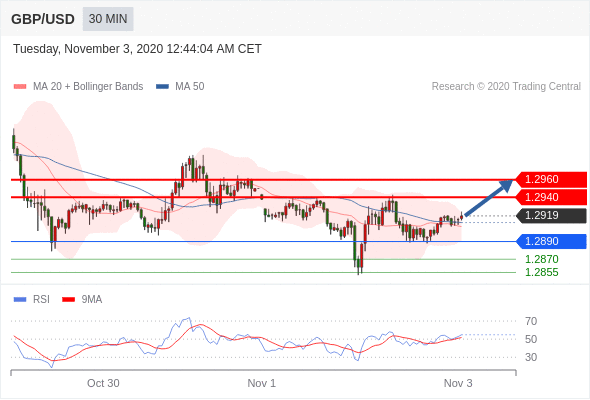Viewport: 590px width, 400px height.
Task: Click the blue 1.2890 pivot price tag
Action: [x=551, y=241]
